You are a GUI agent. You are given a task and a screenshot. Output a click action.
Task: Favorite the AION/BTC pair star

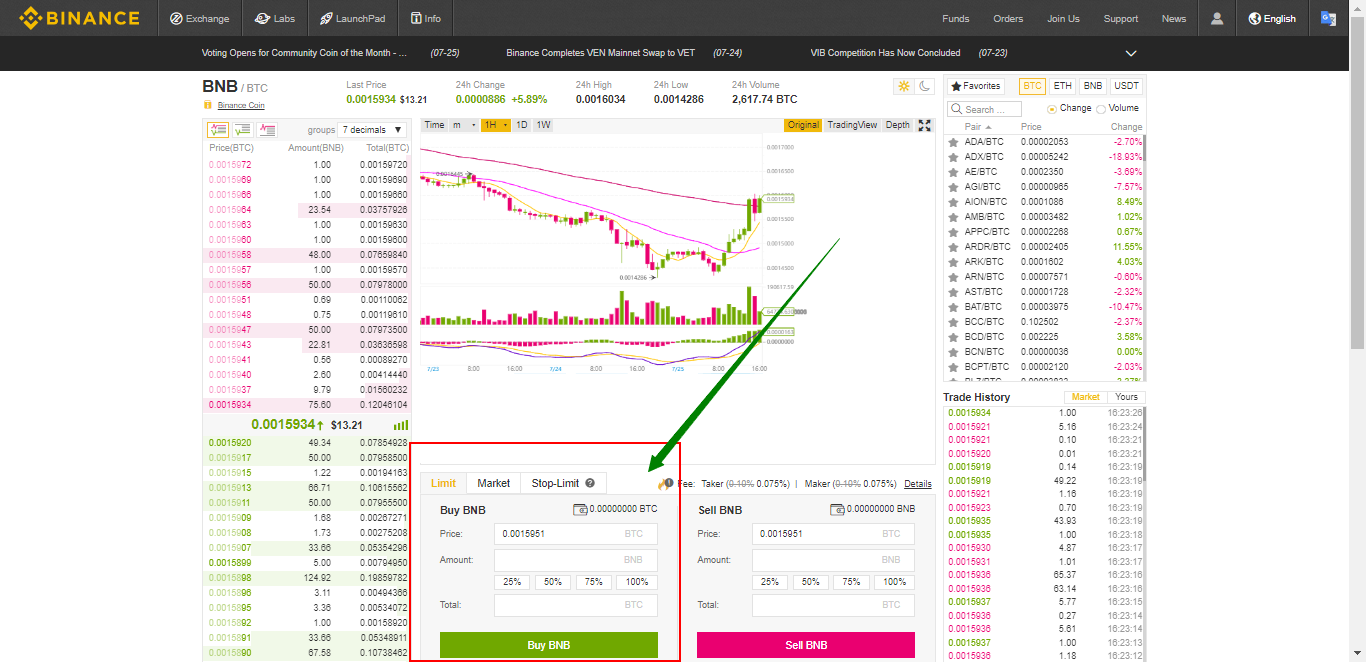click(954, 202)
